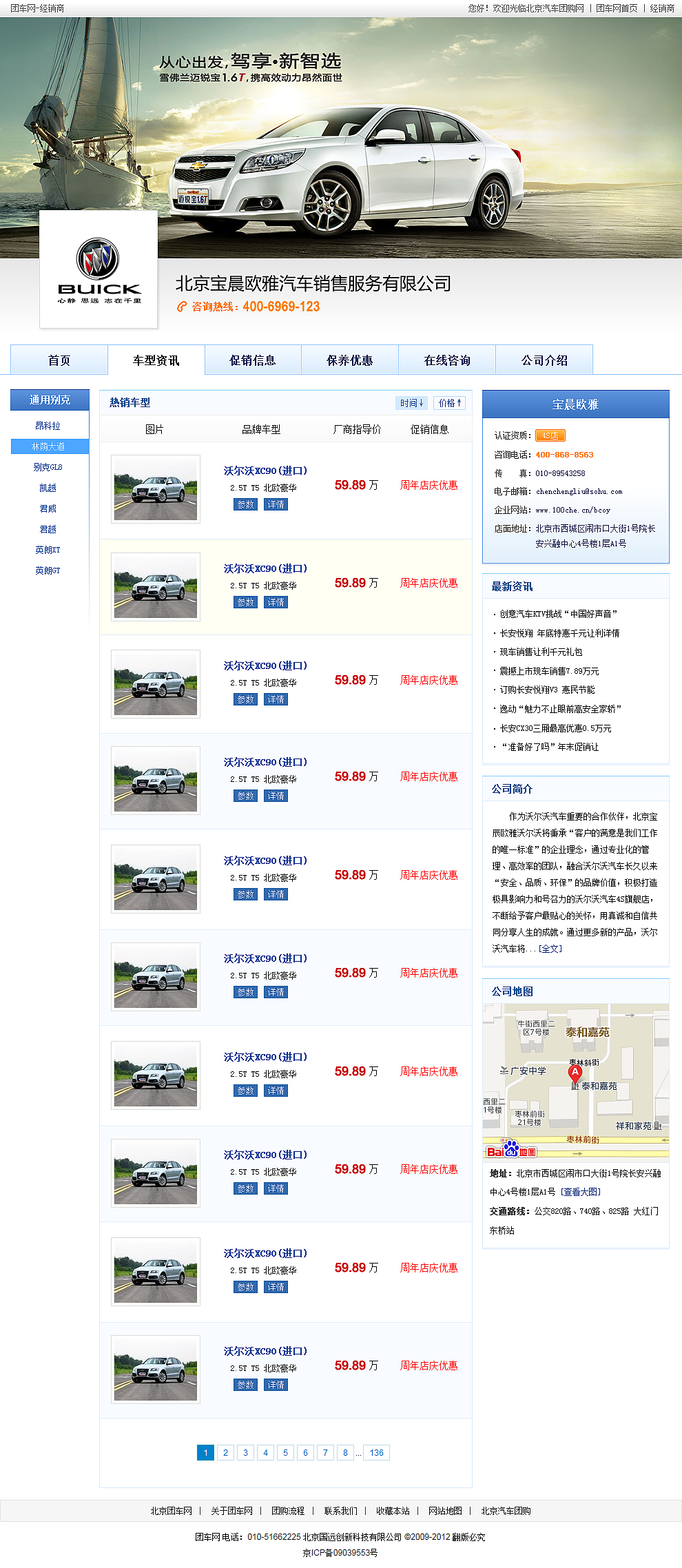Choose 君威 from the sidebar models
Viewport: 682px width, 1568px height.
click(48, 508)
